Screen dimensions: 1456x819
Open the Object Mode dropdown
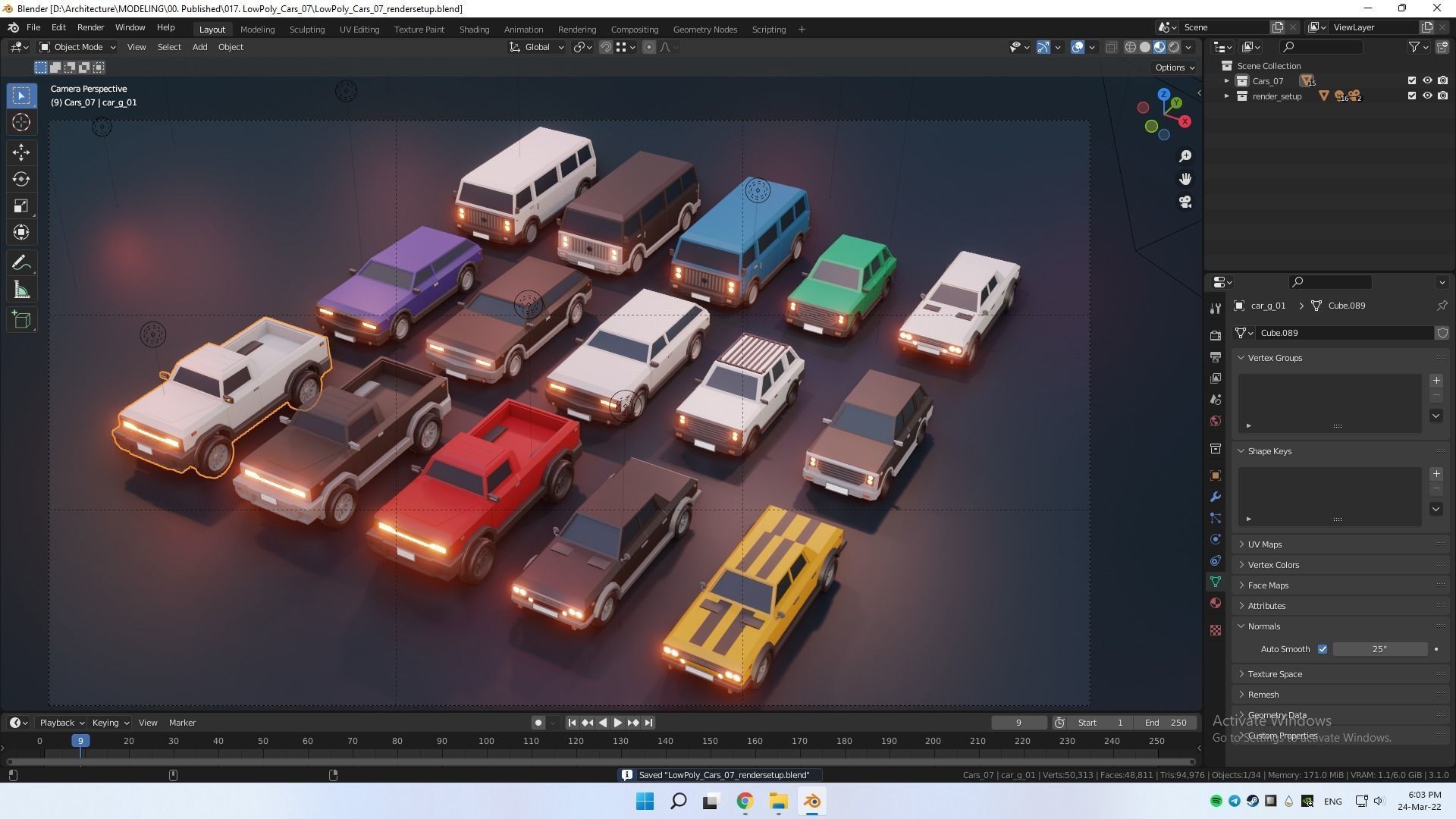tap(77, 47)
